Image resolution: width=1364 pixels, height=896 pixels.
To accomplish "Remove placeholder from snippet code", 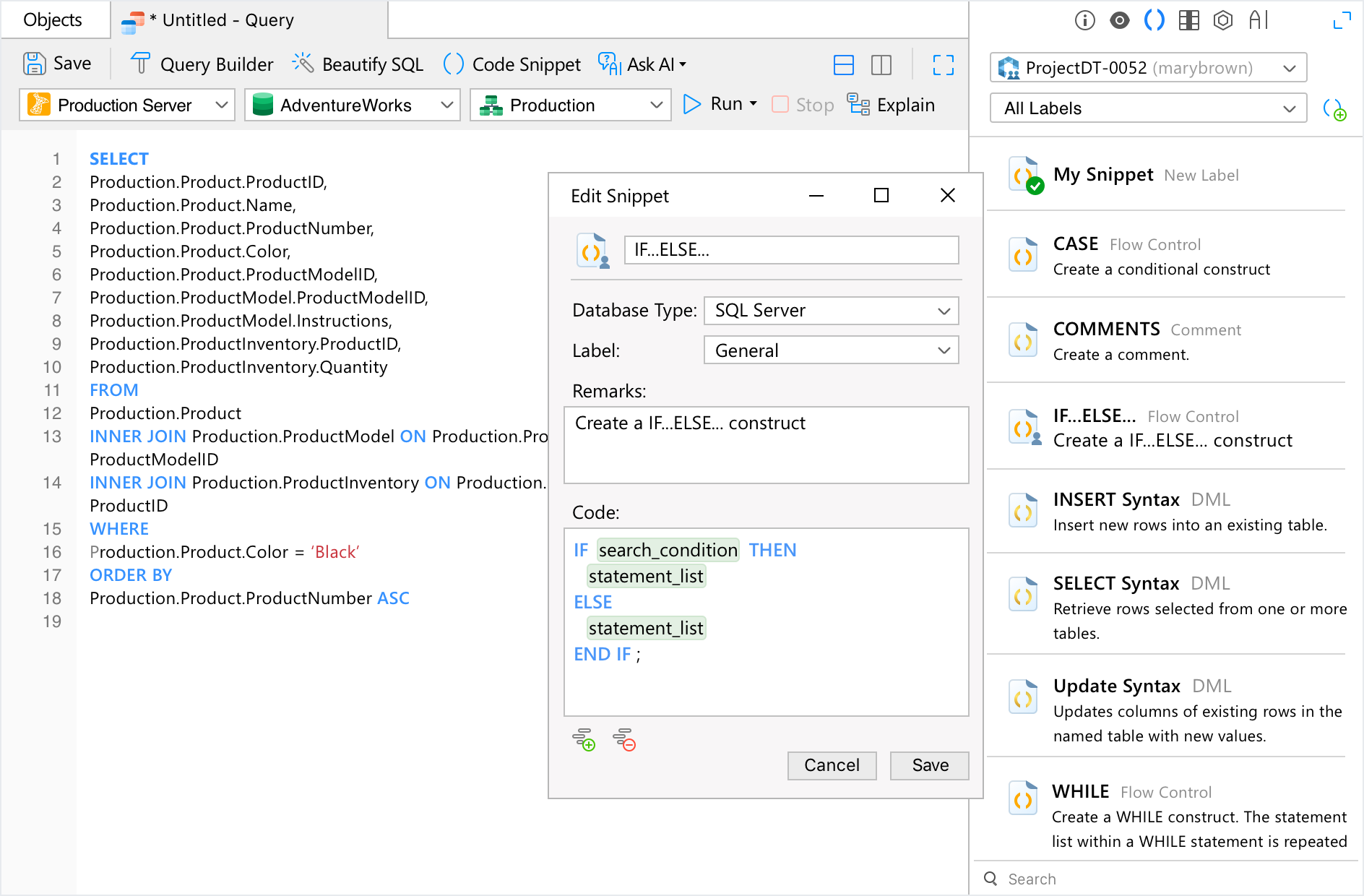I will [624, 740].
